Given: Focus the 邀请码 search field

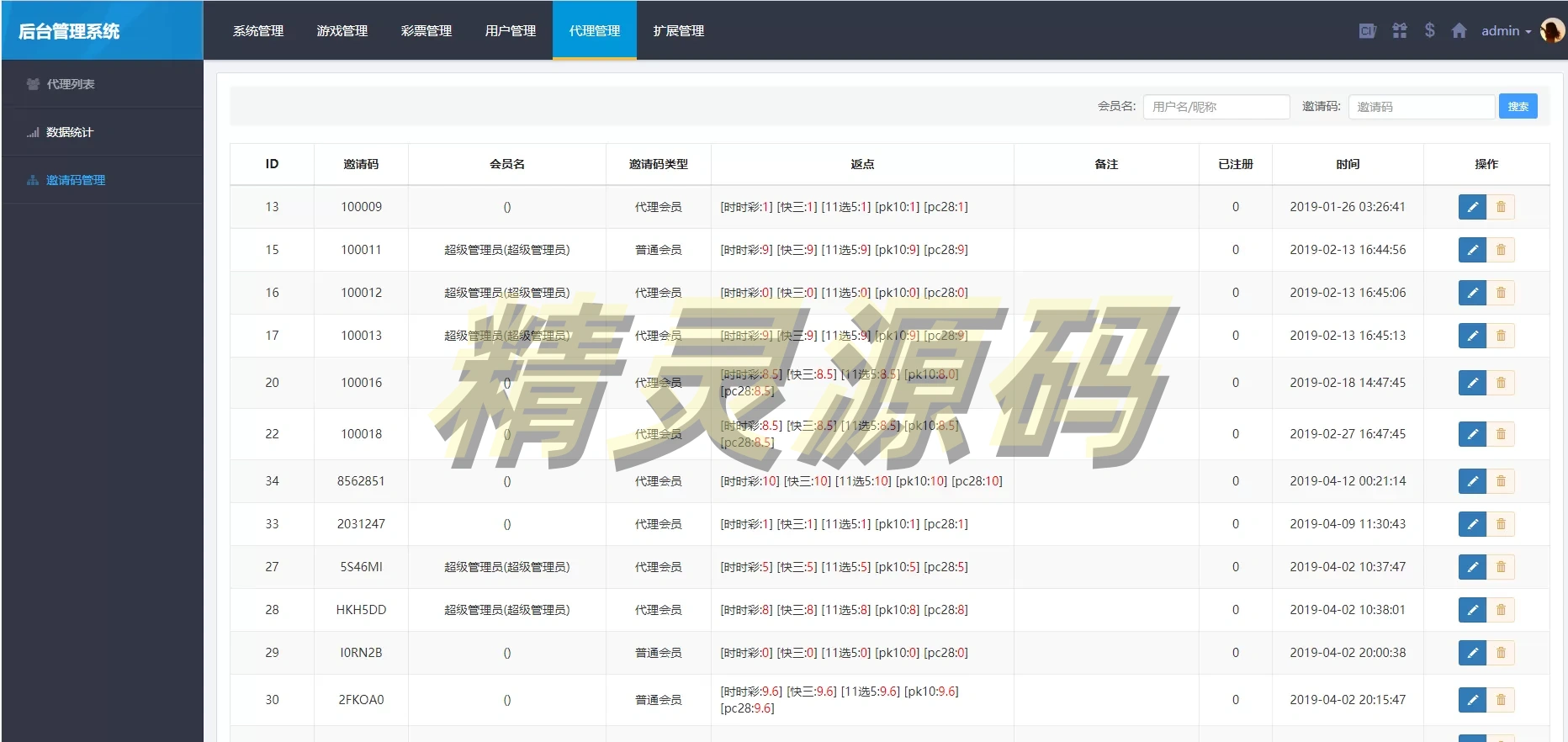Looking at the screenshot, I should [1422, 107].
